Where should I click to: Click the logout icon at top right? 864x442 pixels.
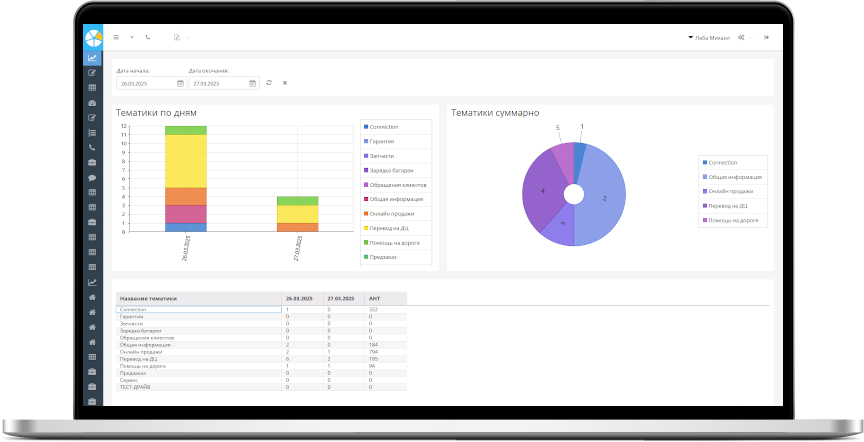point(767,37)
